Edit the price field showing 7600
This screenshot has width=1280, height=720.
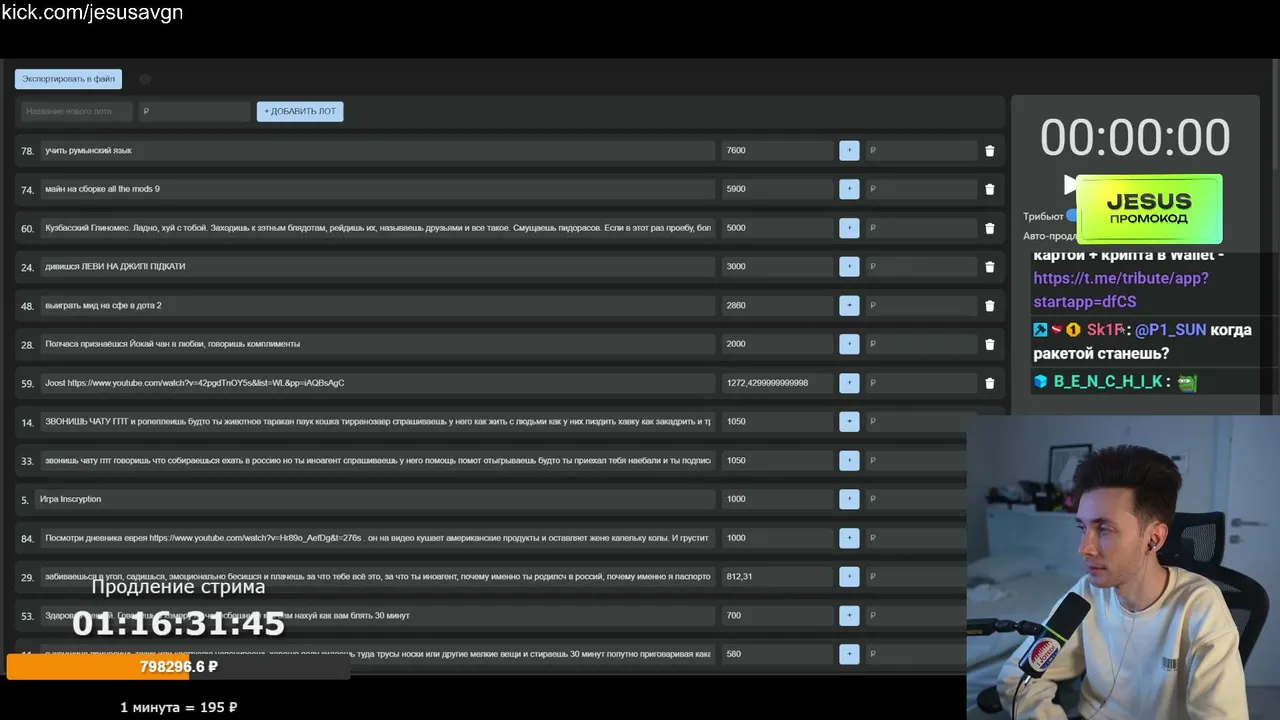click(777, 151)
